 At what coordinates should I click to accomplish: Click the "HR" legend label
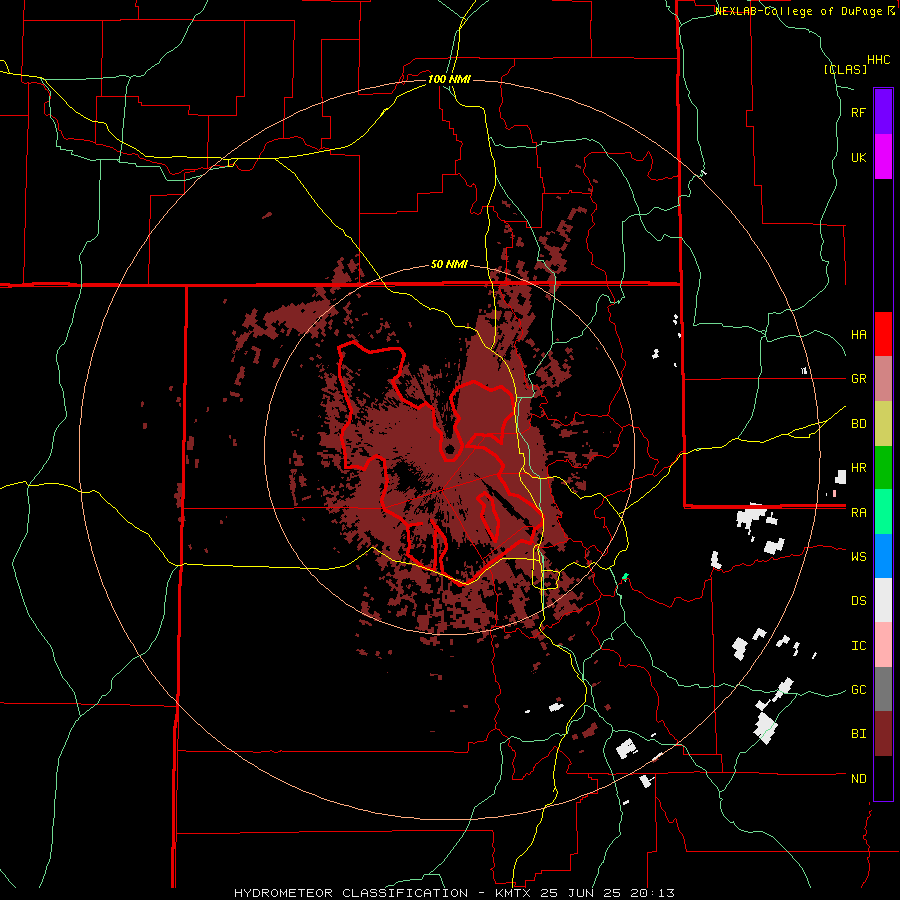pos(859,468)
